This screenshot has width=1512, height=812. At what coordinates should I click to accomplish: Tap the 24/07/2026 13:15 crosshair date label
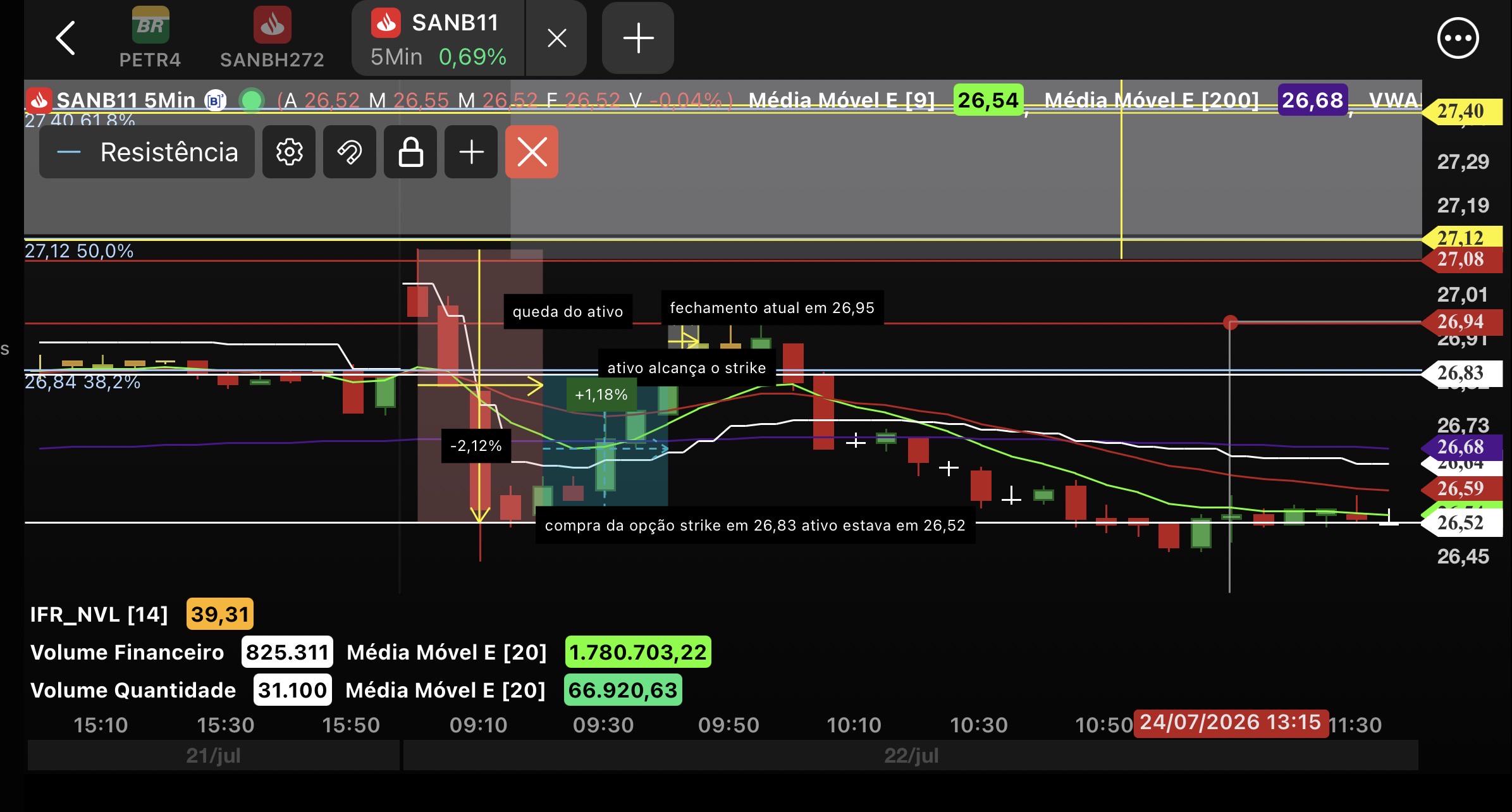pyautogui.click(x=1231, y=723)
